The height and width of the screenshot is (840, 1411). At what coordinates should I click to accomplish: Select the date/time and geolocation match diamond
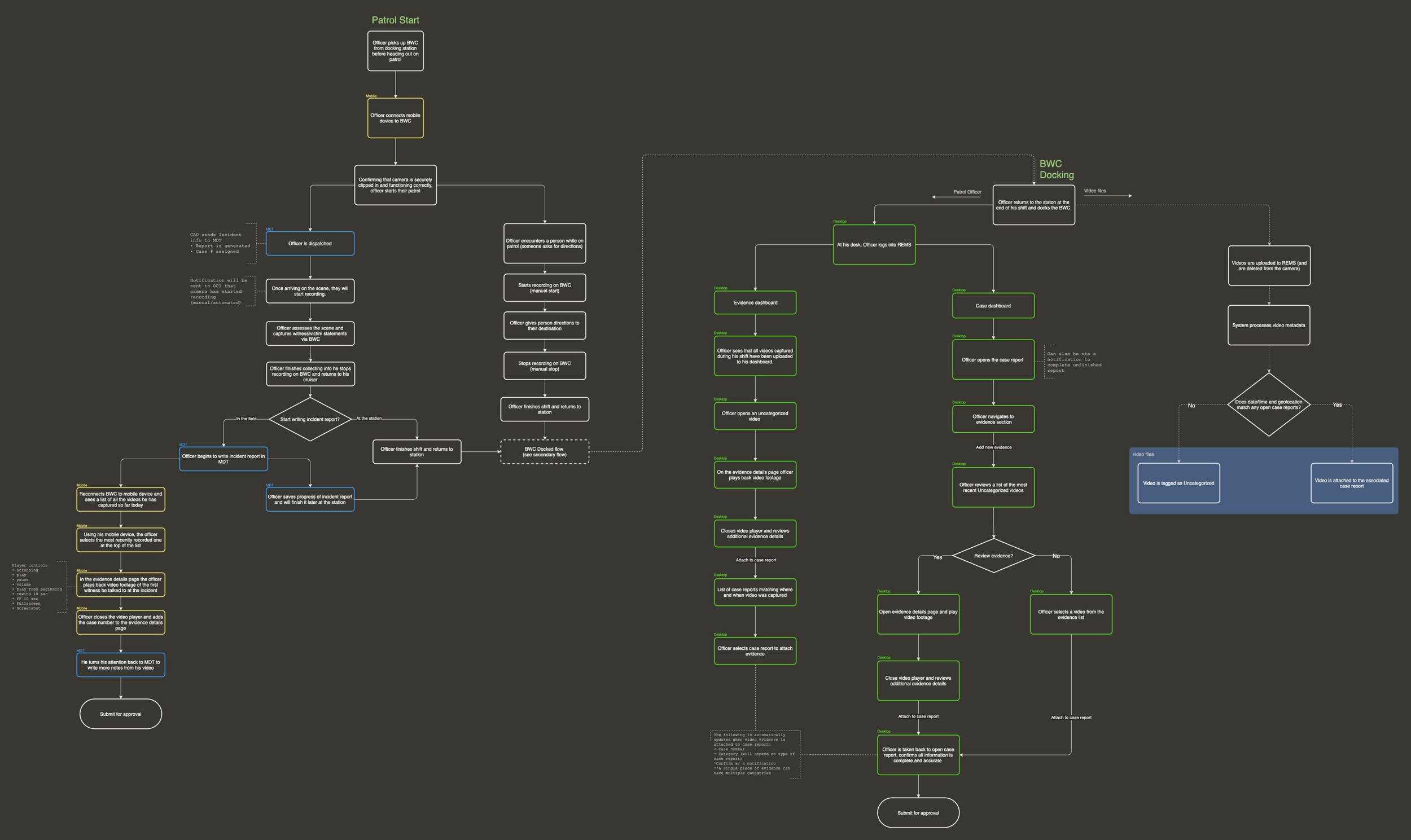coord(1268,404)
